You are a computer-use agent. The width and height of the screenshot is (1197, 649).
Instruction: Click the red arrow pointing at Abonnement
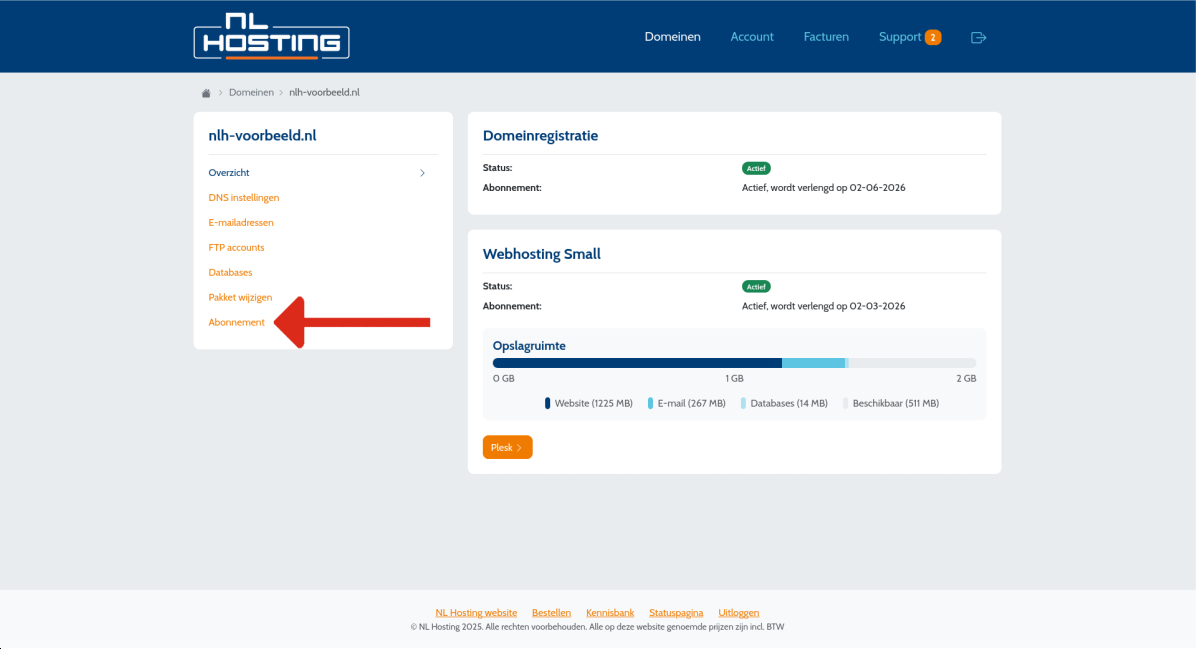click(350, 322)
